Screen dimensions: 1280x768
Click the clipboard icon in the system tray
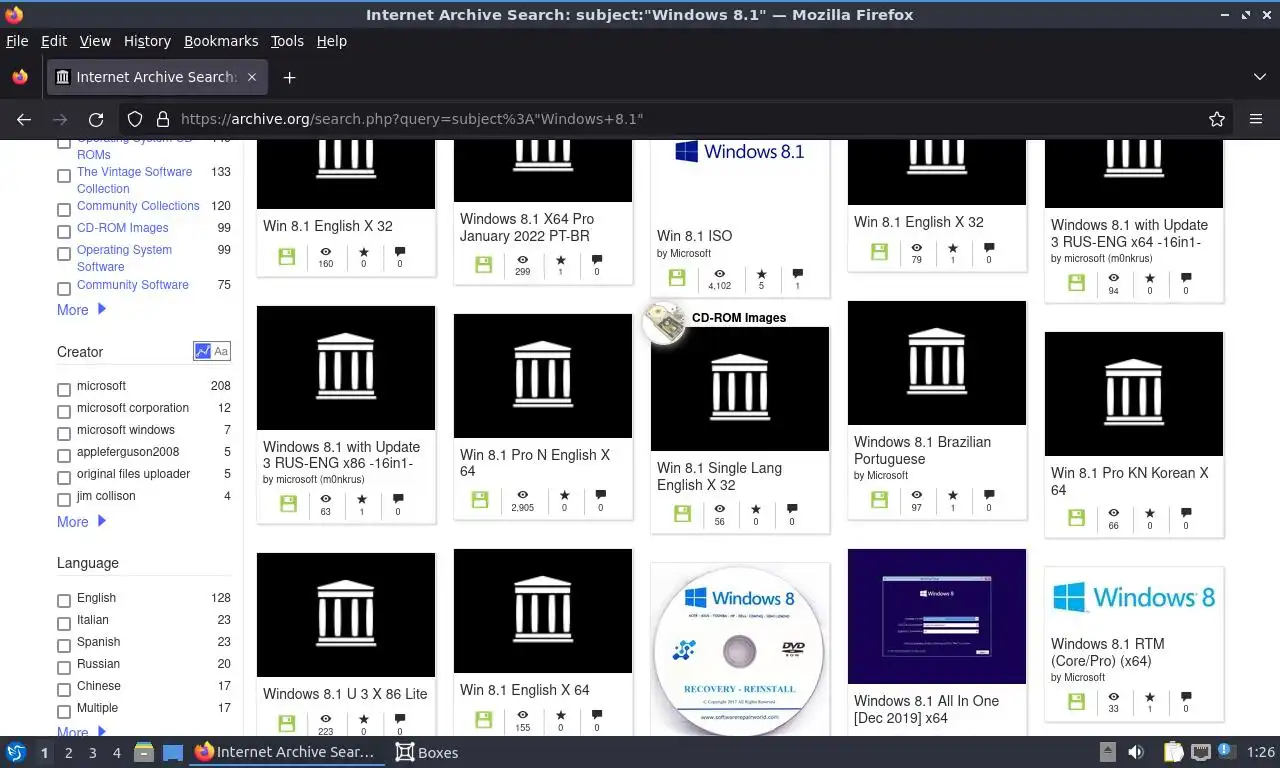1173,752
